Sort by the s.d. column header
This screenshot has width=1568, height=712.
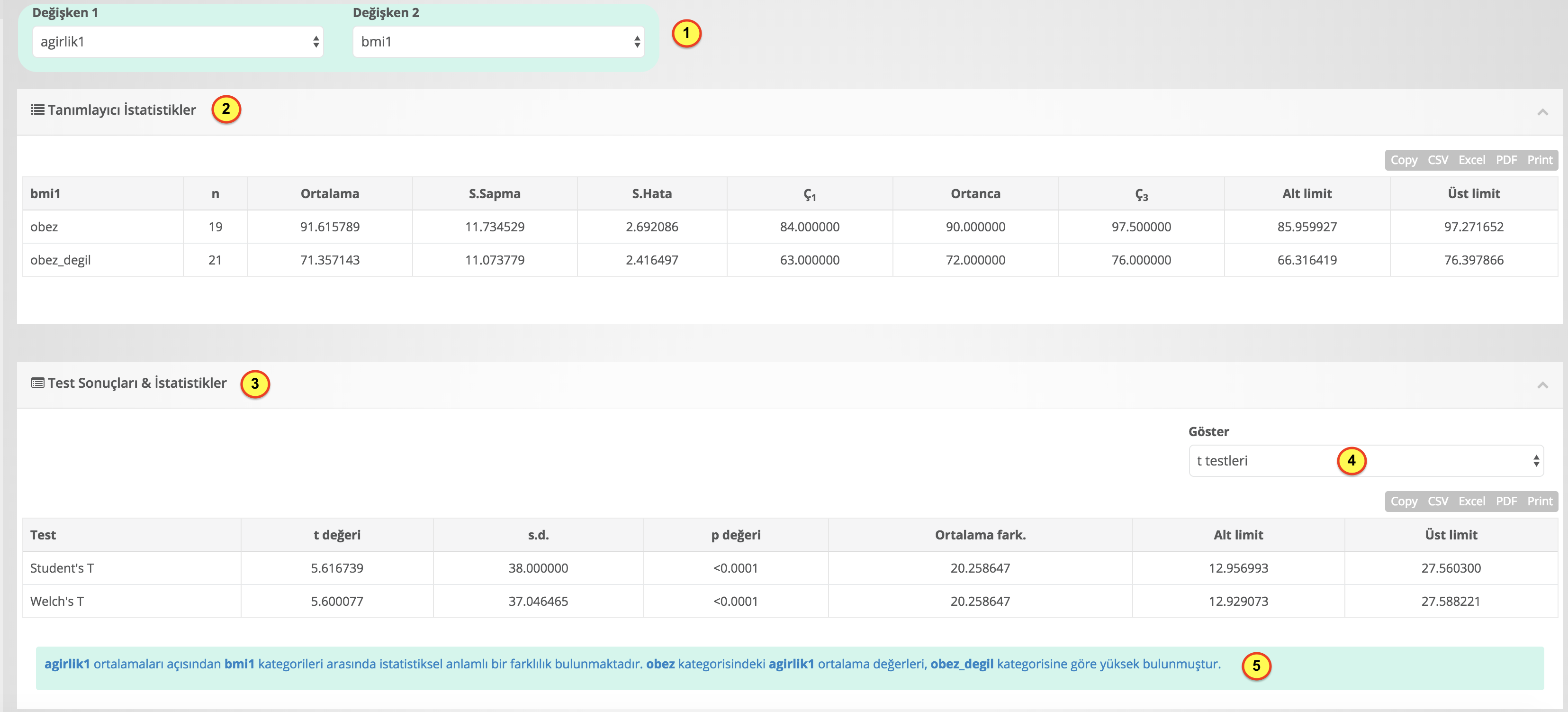tap(538, 535)
